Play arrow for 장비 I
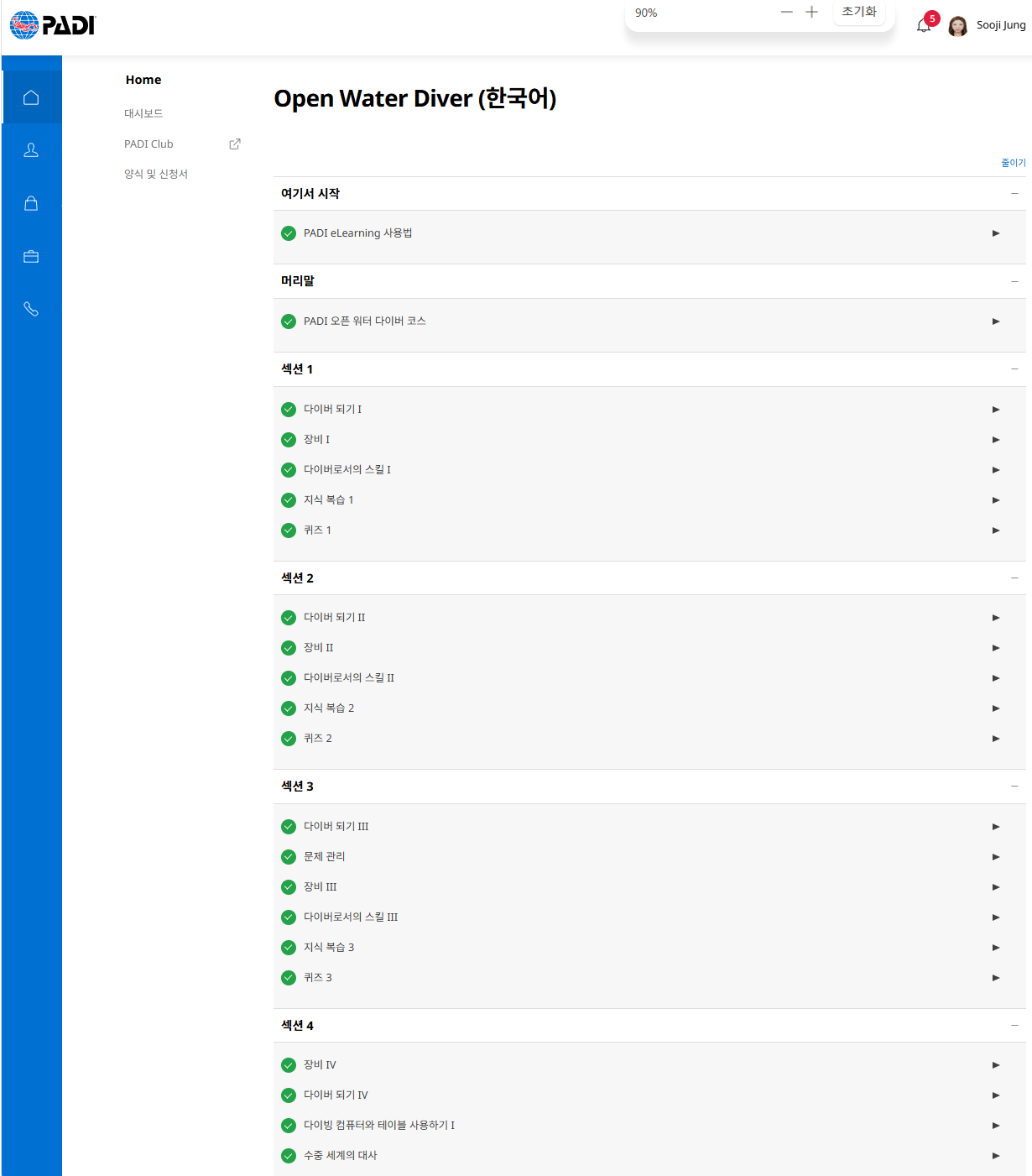The width and height of the screenshot is (1032, 1176). pos(996,440)
